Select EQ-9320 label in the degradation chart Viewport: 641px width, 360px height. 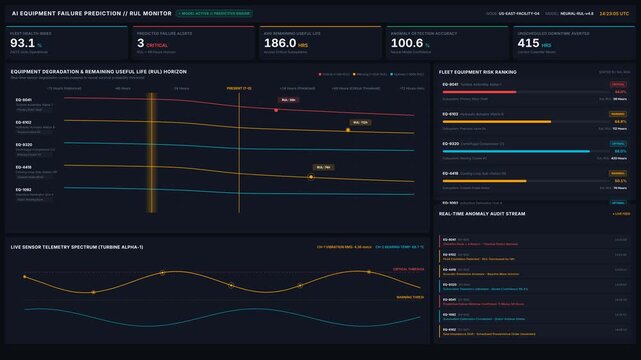(24, 145)
